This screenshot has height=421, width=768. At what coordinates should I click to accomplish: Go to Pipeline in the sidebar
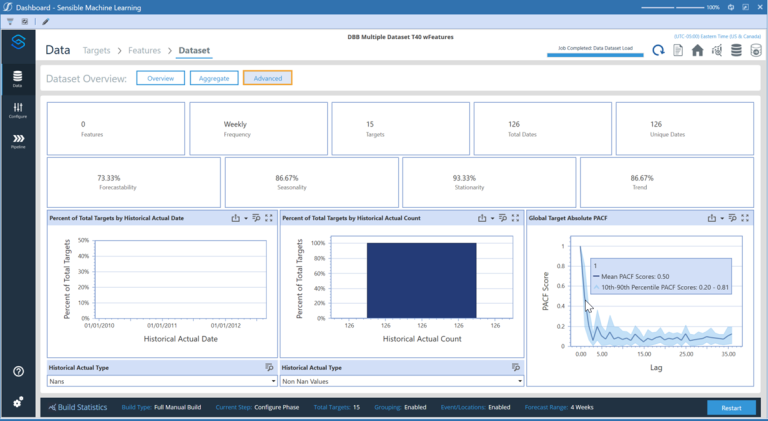point(18,142)
